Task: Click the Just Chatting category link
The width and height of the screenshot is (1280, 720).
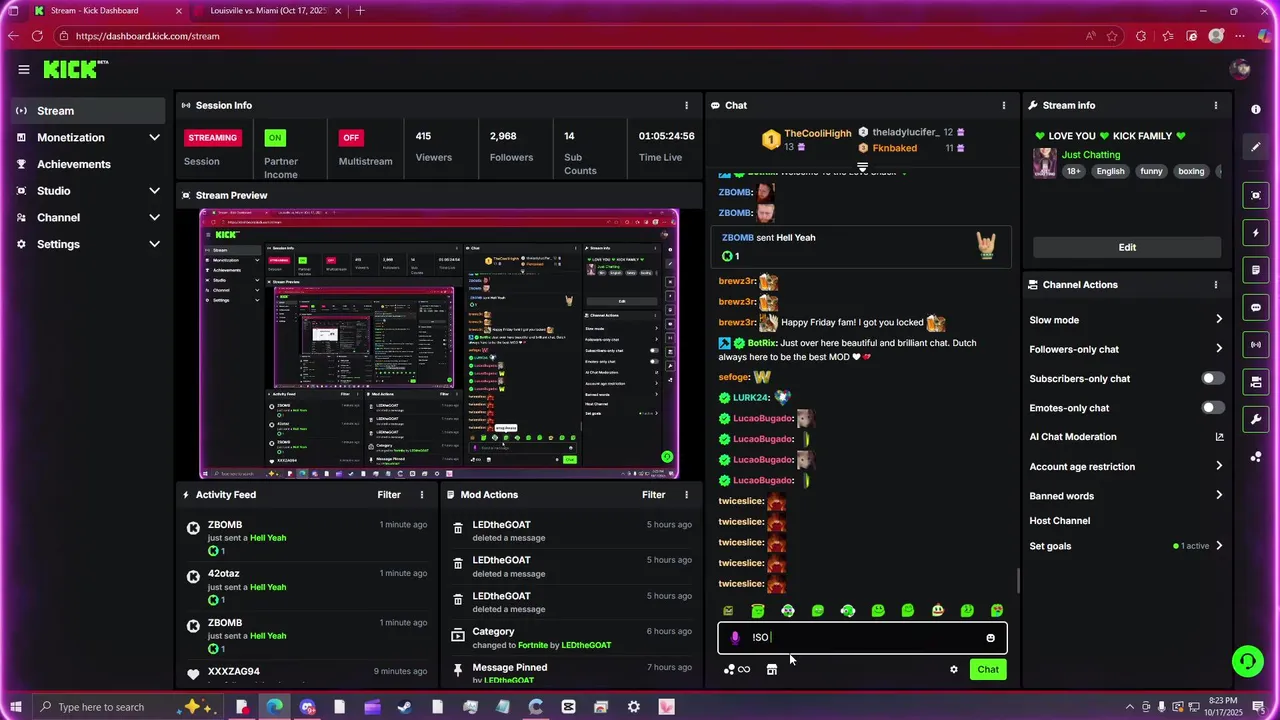Action: (1091, 155)
